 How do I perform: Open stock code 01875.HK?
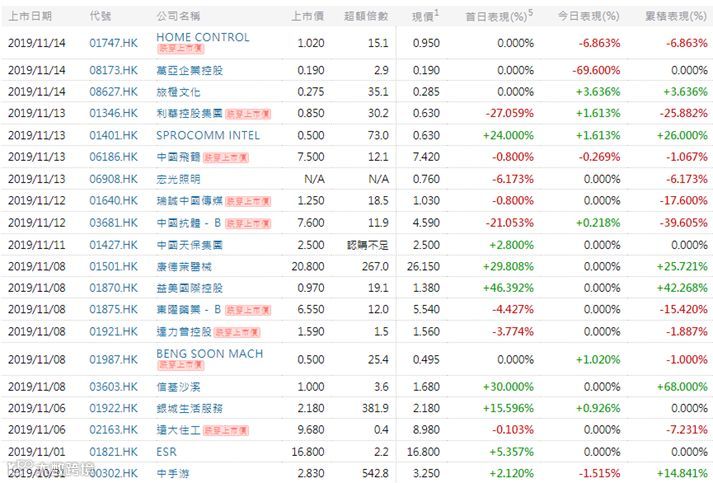(114, 310)
